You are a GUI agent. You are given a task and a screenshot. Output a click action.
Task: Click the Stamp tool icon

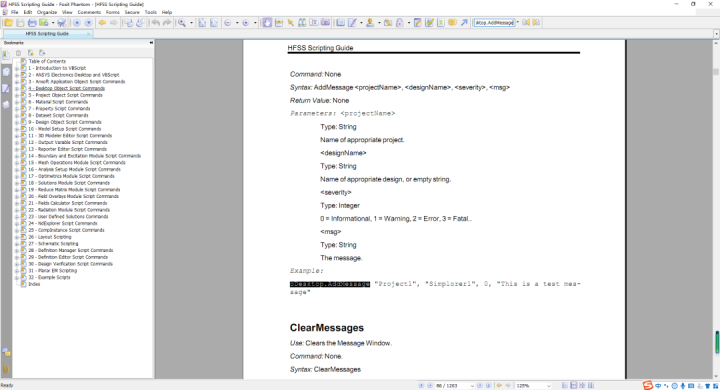370,23
